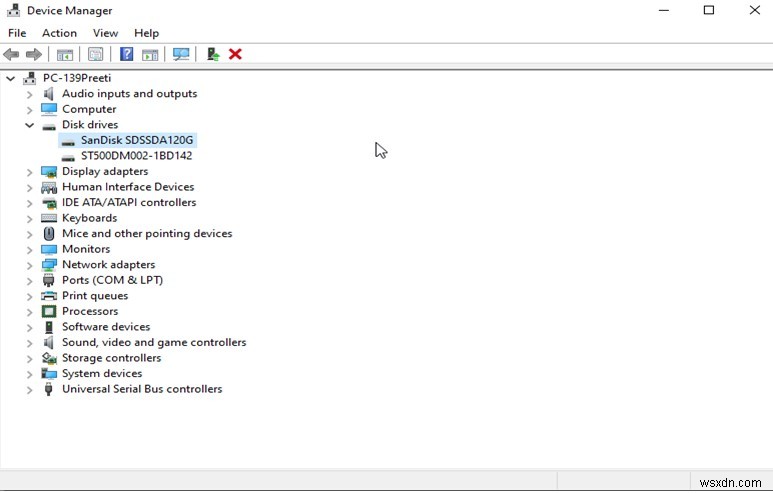Click the Keyboards icon
Image resolution: width=773 pixels, height=493 pixels.
pyautogui.click(x=49, y=218)
